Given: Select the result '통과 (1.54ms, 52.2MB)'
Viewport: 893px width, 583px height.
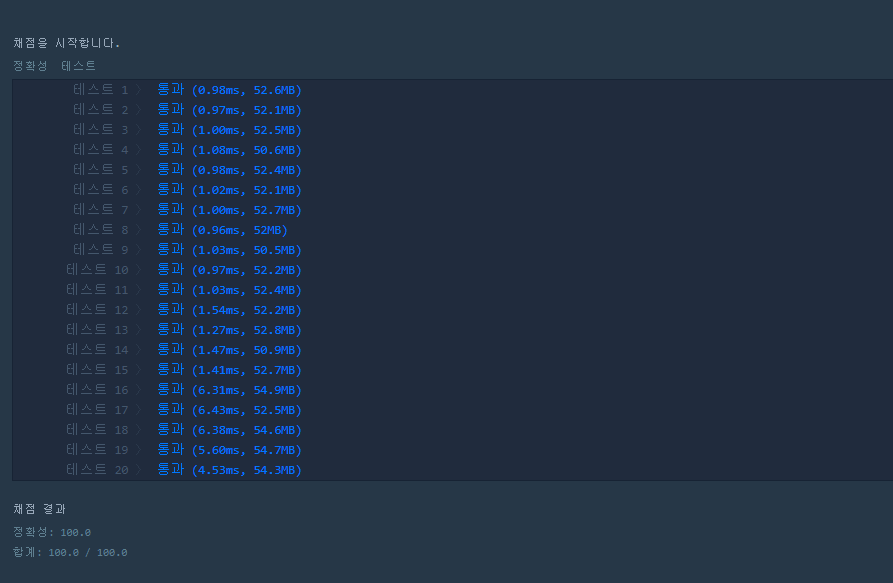Looking at the screenshot, I should coord(230,310).
